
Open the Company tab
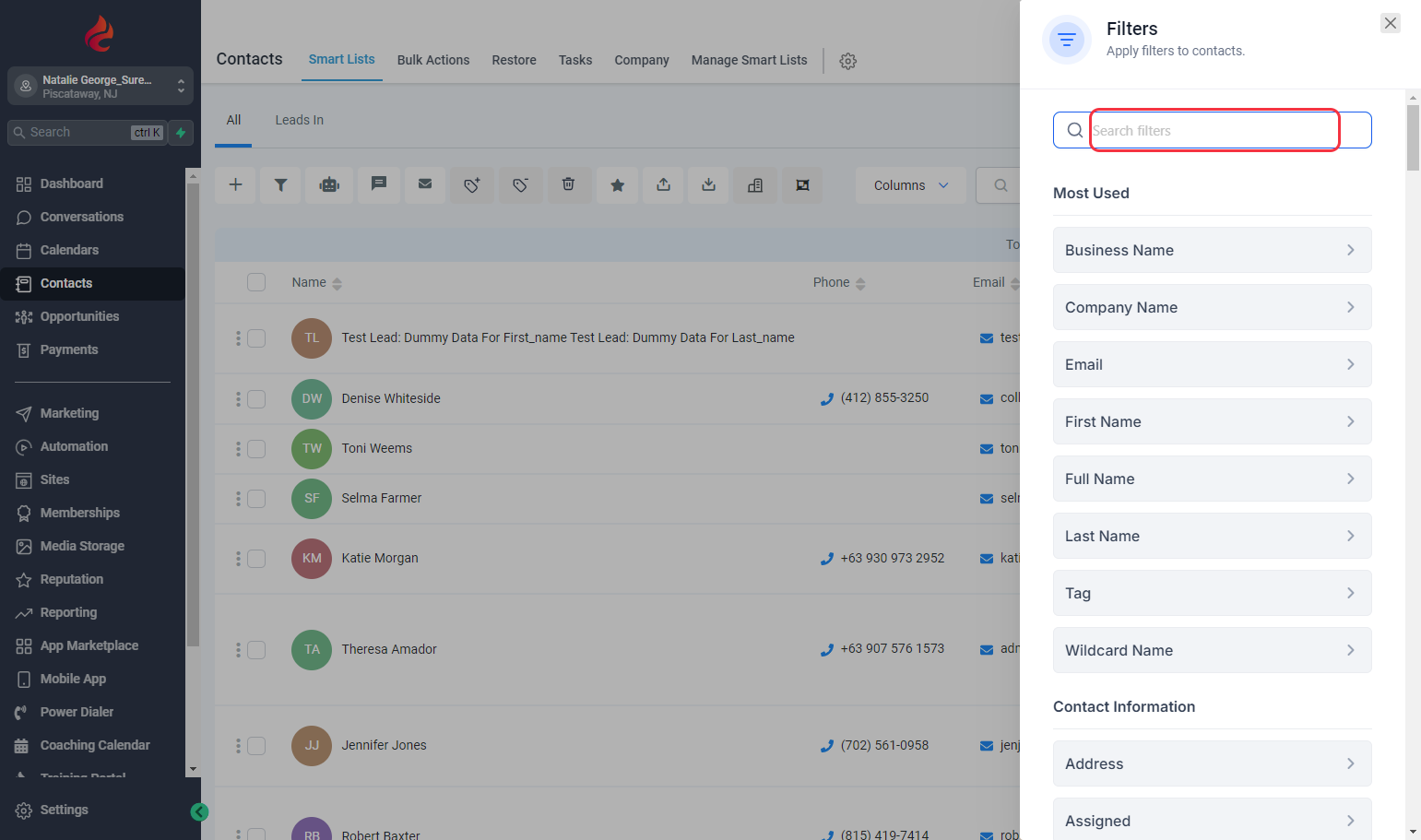[x=642, y=60]
